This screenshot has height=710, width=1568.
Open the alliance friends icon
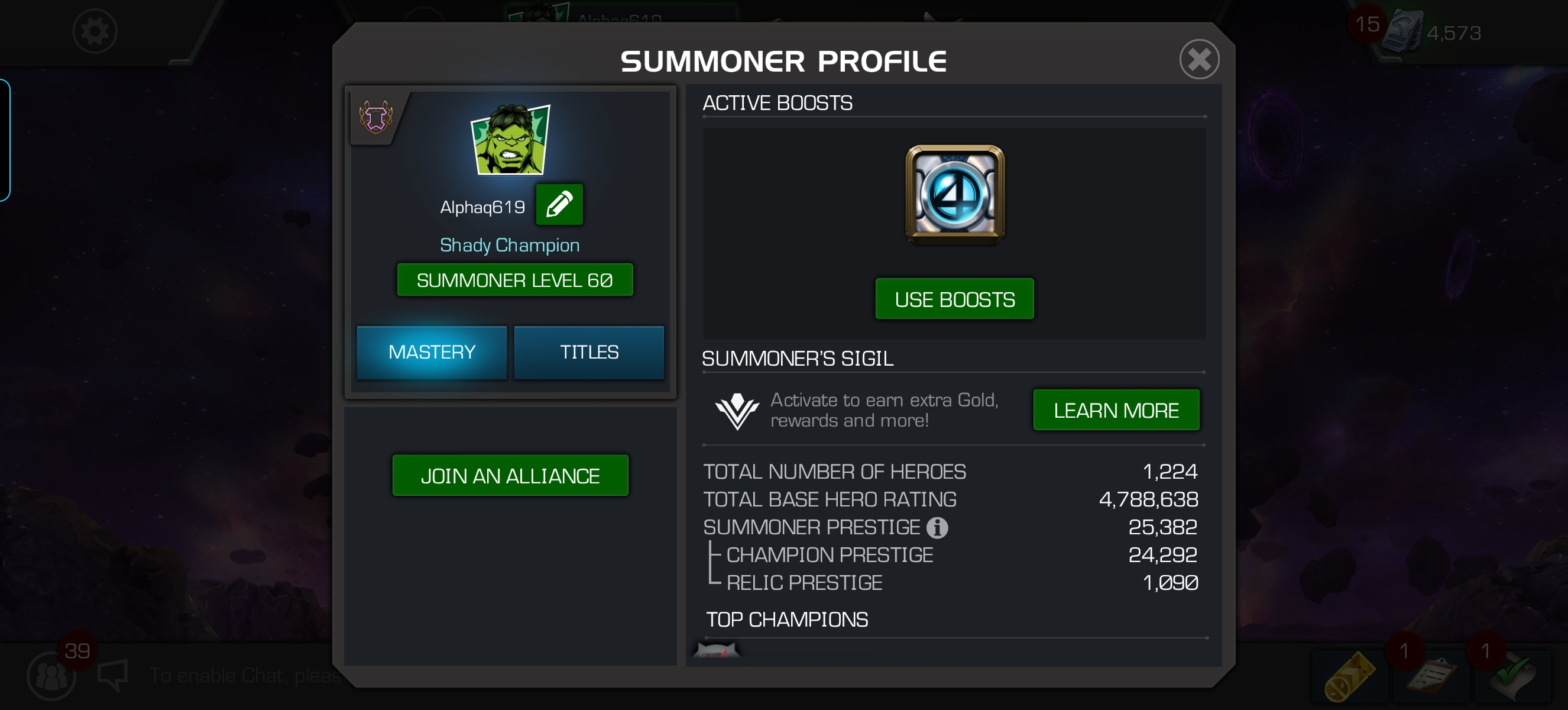[x=52, y=676]
